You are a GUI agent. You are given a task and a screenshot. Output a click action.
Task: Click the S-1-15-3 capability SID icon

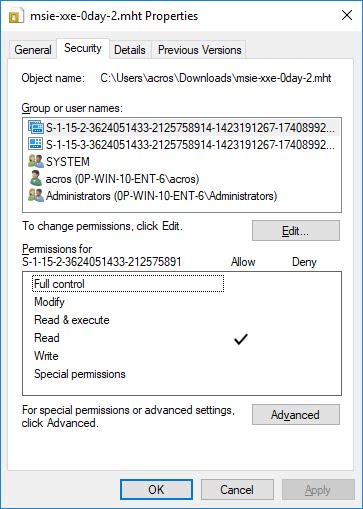pyautogui.click(x=36, y=144)
